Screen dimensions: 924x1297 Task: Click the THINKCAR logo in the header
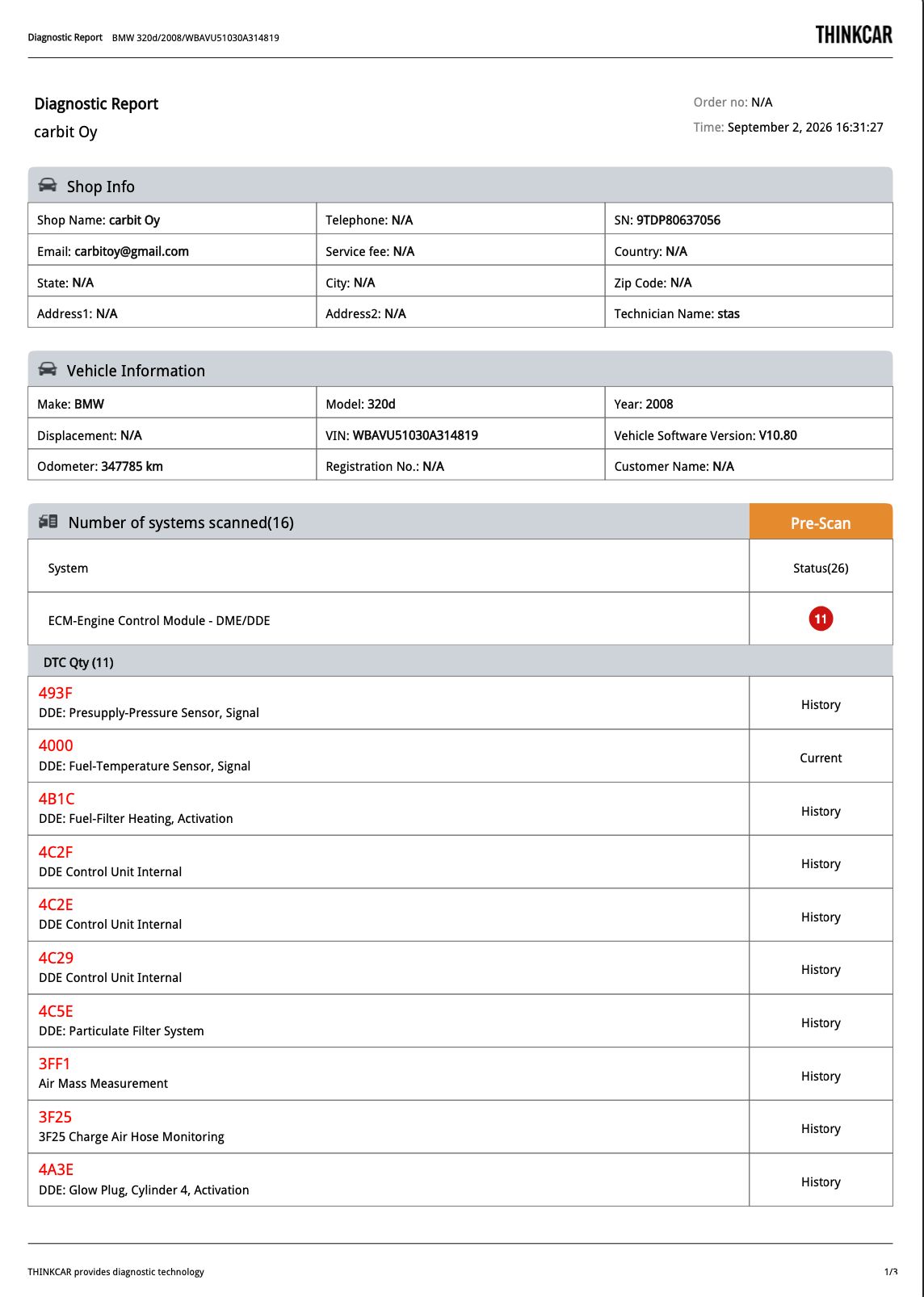[x=854, y=35]
